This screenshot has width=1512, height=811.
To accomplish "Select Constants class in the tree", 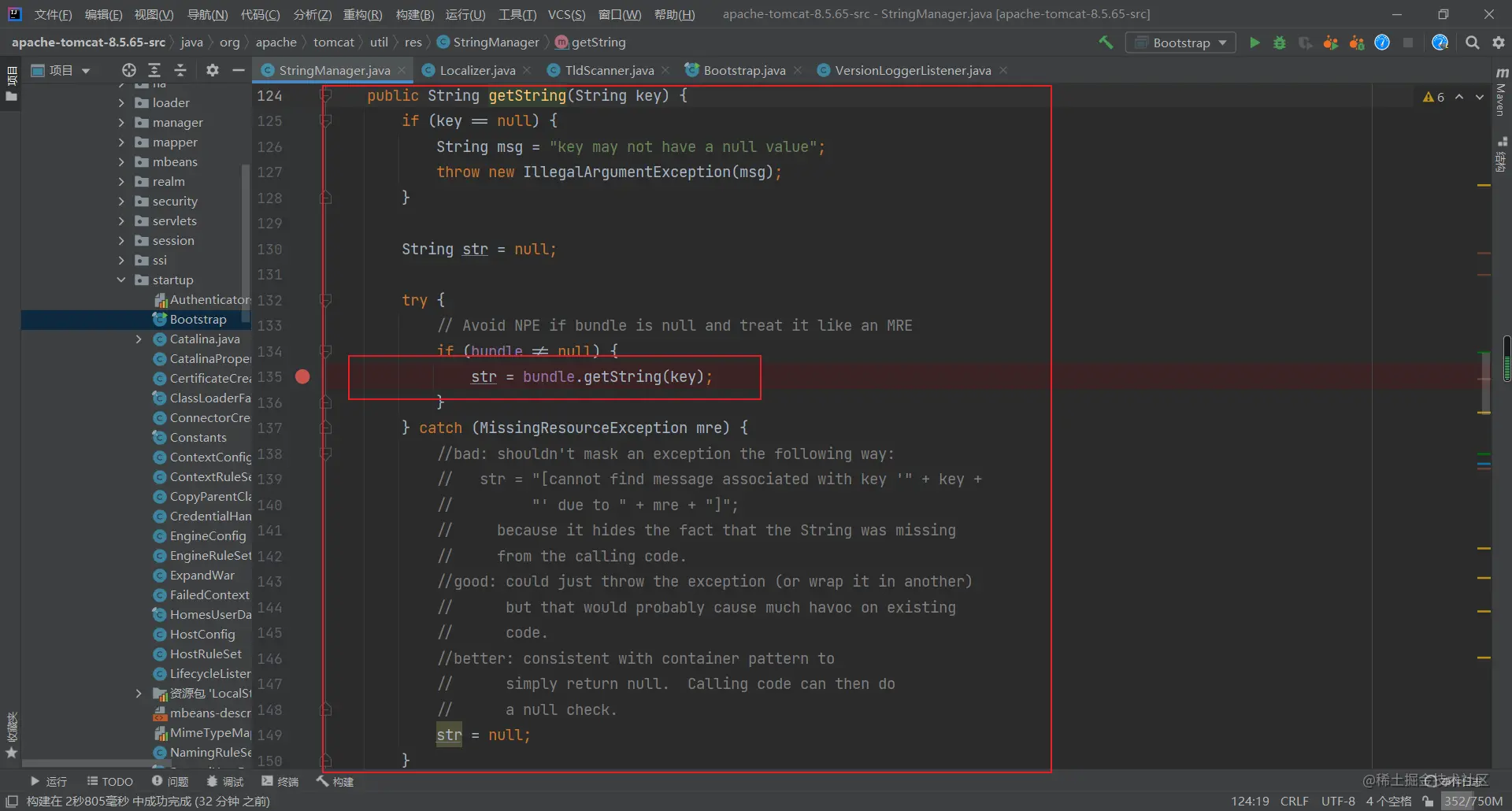I will point(198,437).
